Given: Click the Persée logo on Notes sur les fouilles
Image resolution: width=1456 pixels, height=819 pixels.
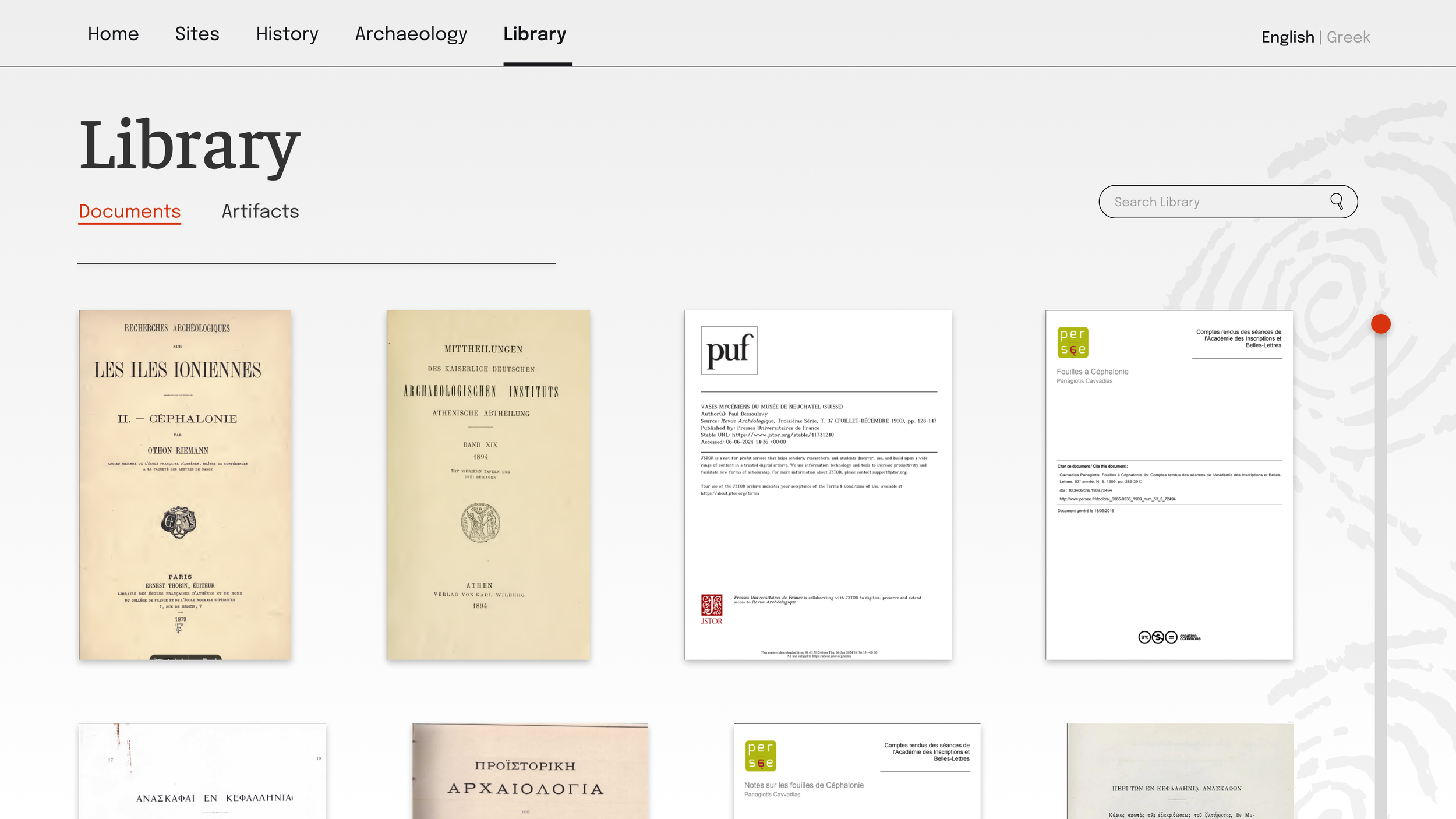Looking at the screenshot, I should (760, 756).
